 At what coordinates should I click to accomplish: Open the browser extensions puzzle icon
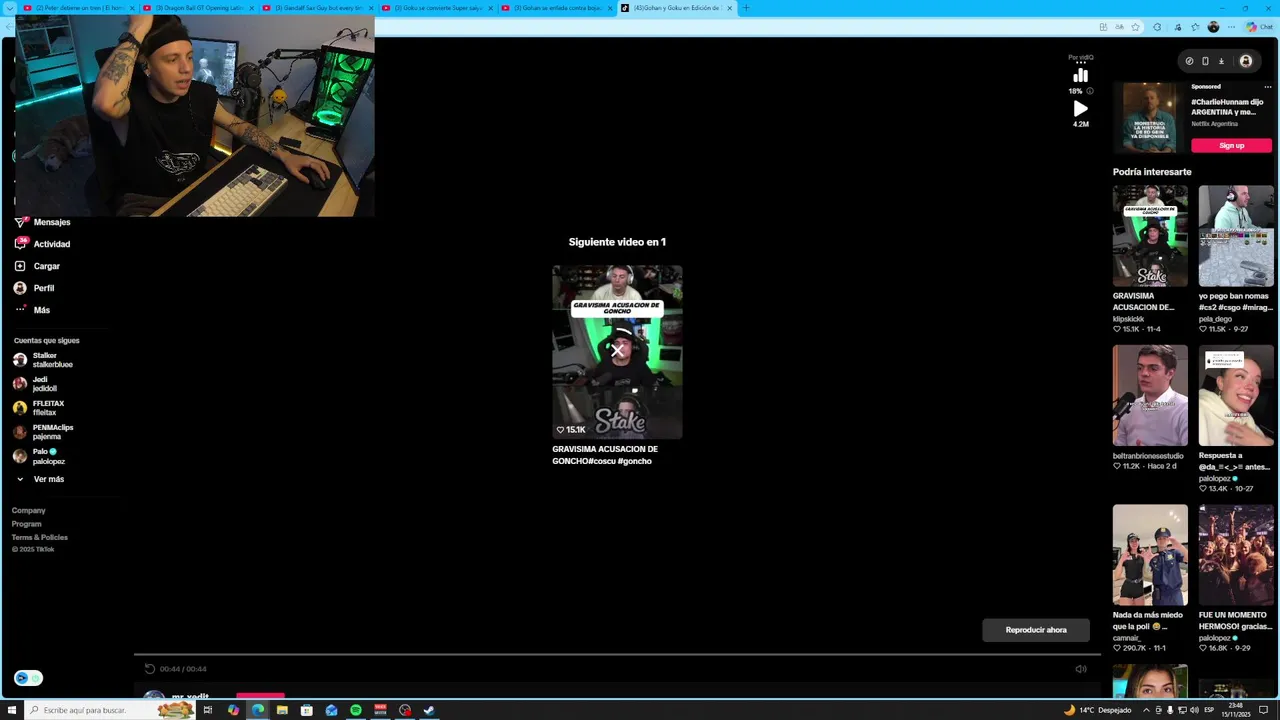(x=1157, y=27)
